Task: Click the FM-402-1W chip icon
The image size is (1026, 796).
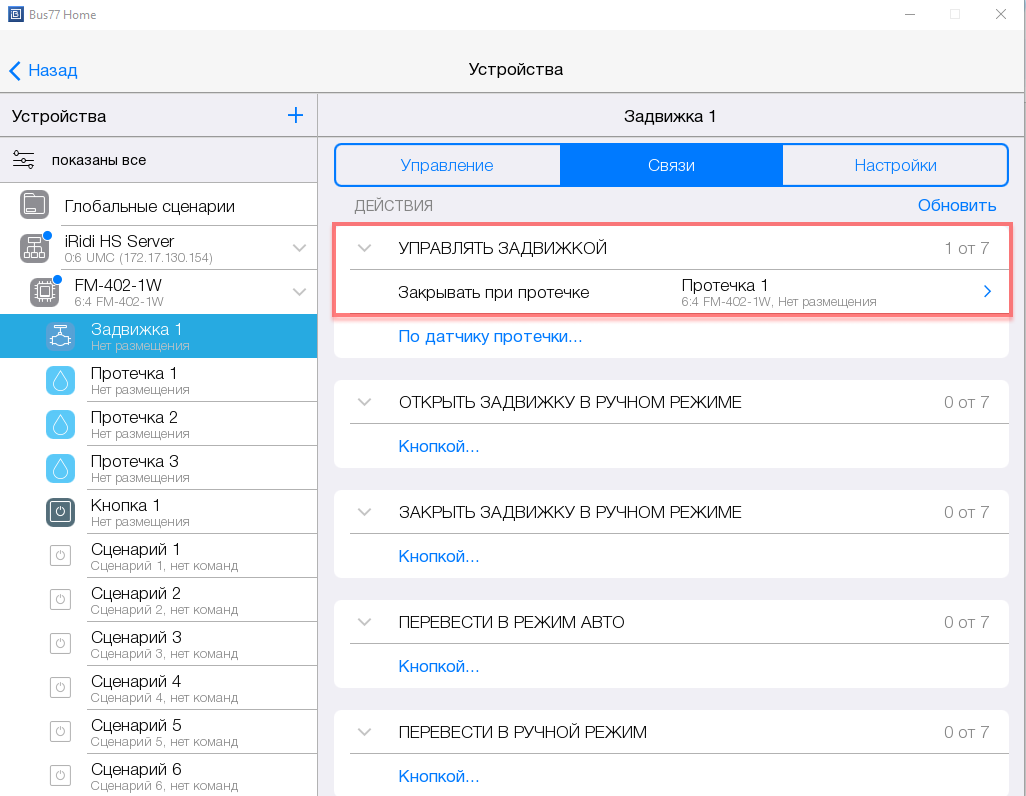Action: [44, 292]
